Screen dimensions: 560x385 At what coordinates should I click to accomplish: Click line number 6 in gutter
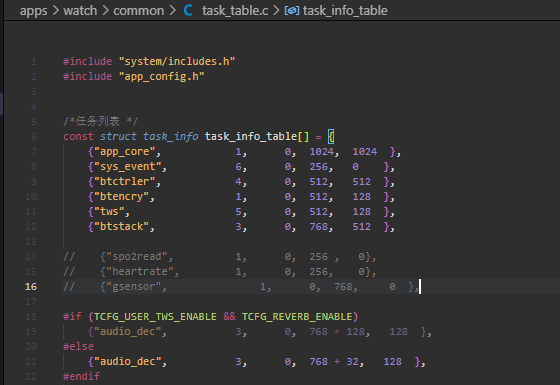(34, 136)
